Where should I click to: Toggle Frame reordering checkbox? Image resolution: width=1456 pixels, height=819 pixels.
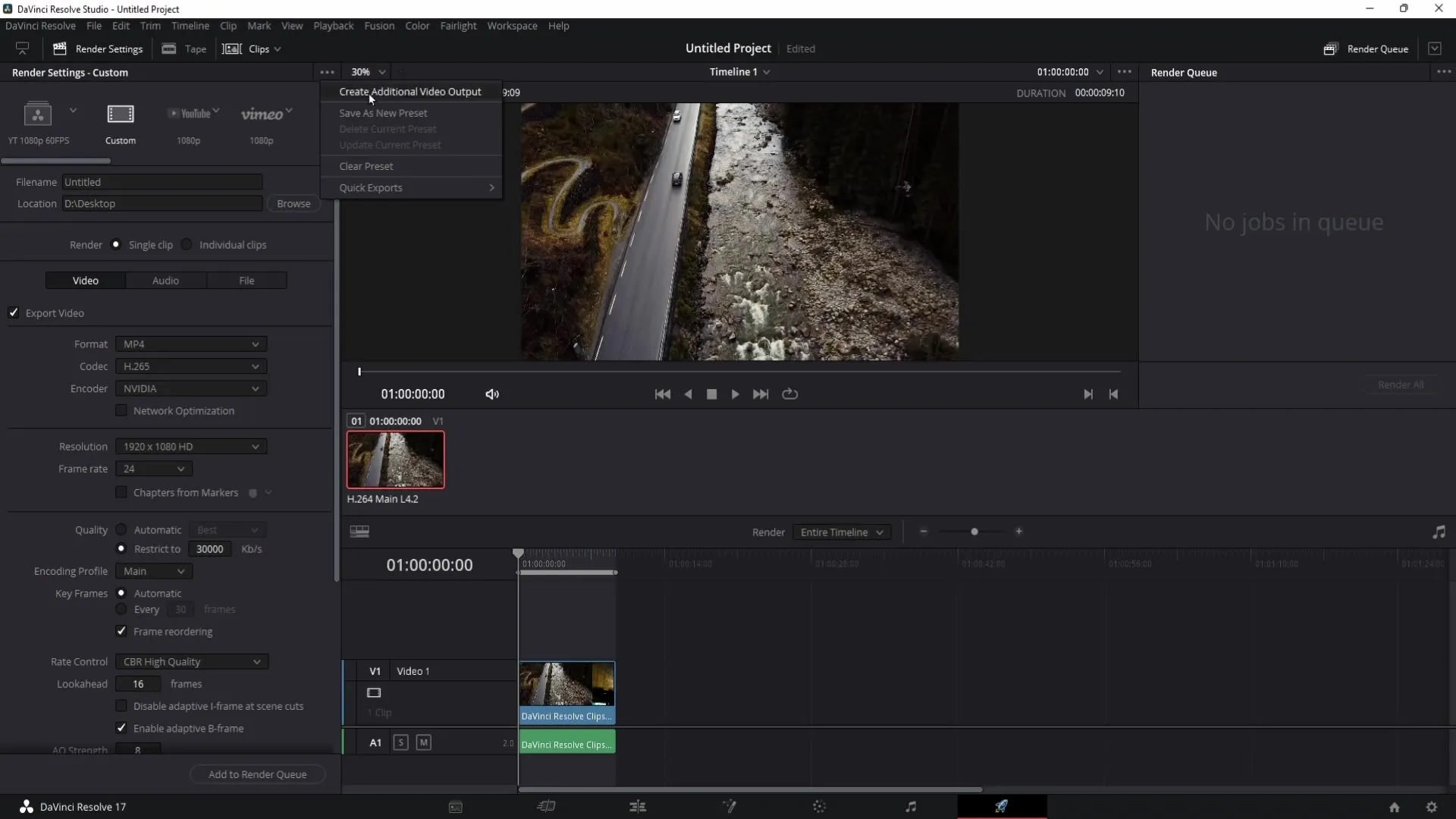click(x=121, y=632)
